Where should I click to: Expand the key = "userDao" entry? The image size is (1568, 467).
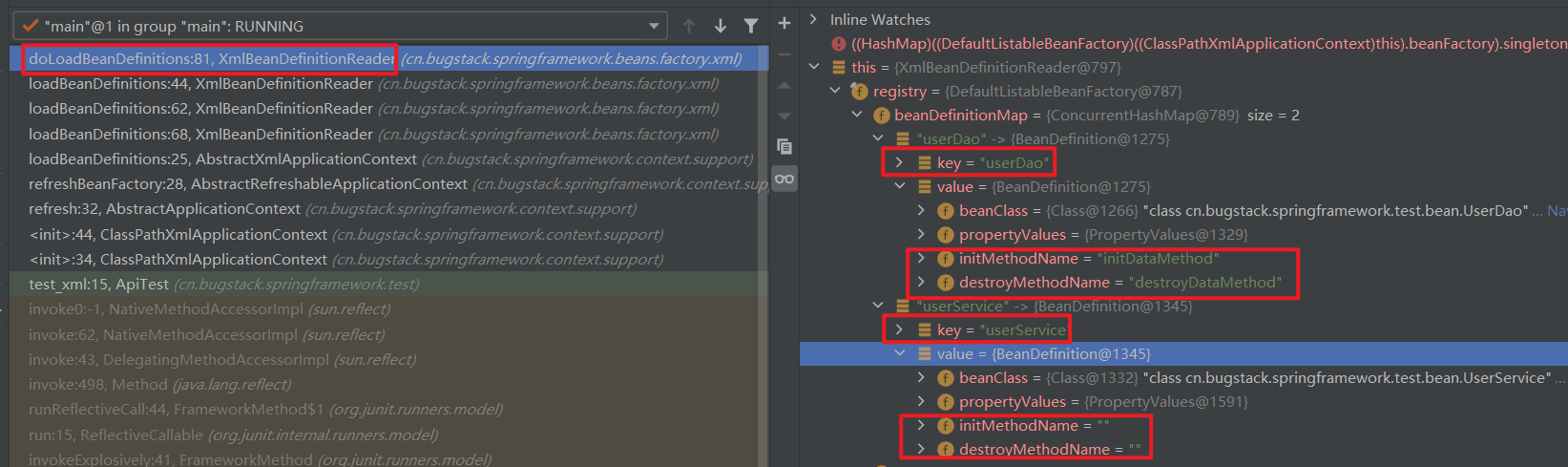(x=899, y=162)
